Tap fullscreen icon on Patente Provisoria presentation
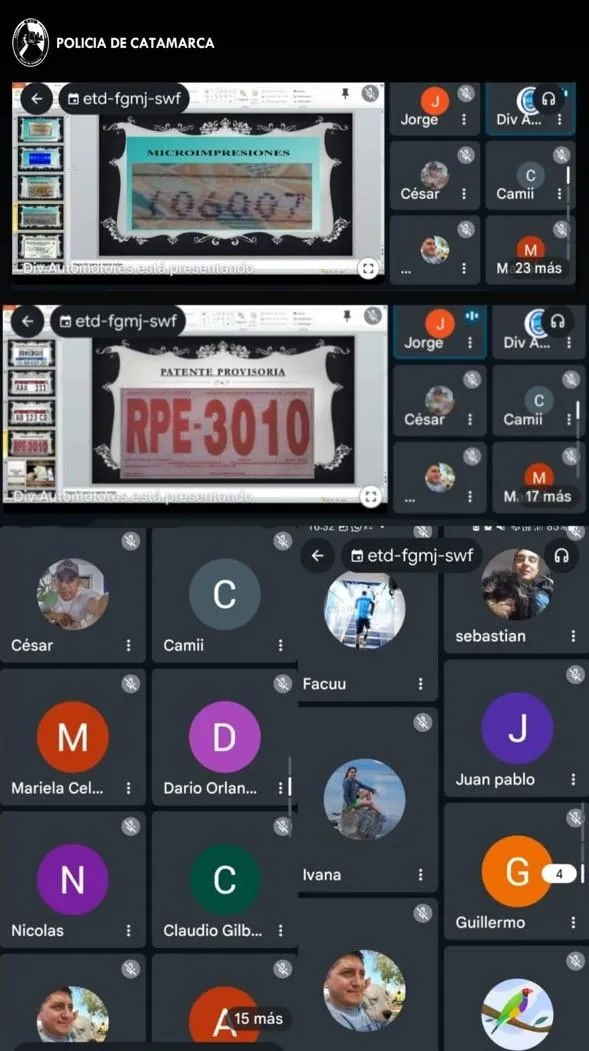589x1051 pixels. (371, 497)
